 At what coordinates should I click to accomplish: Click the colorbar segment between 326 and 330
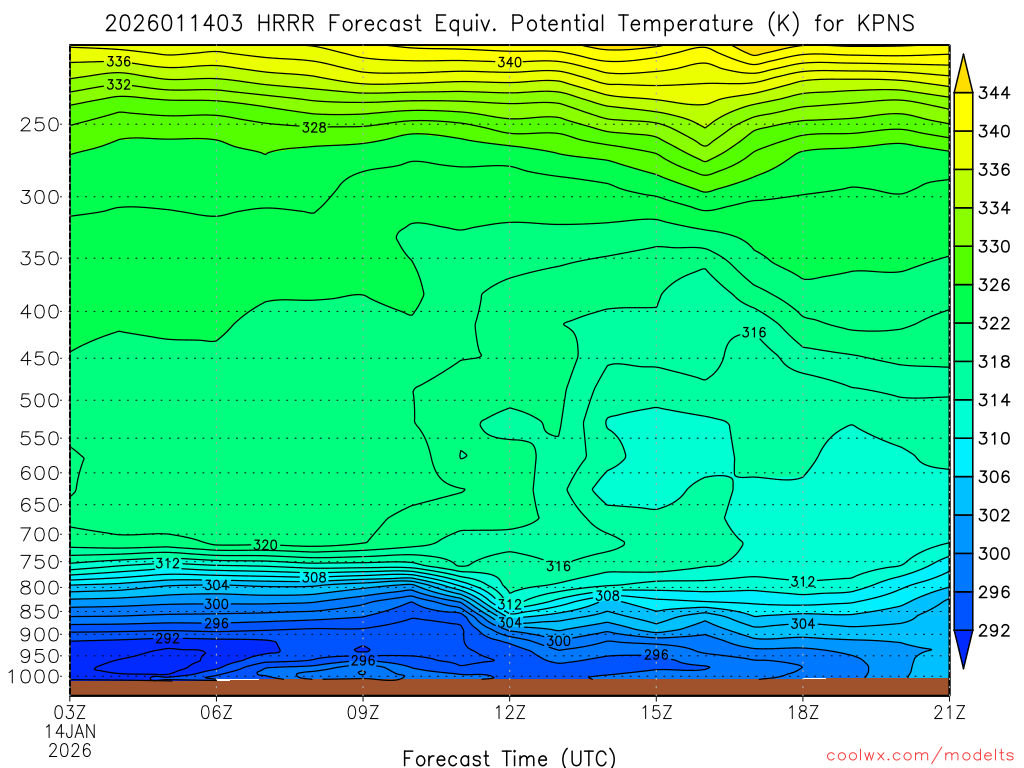(963, 265)
